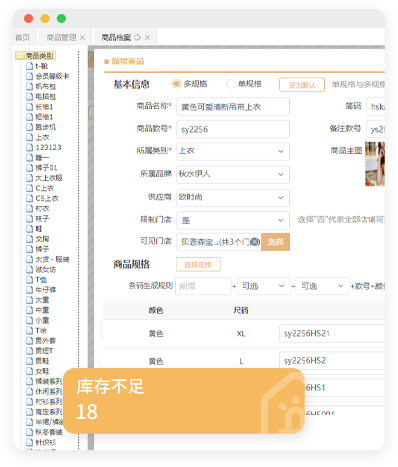
Task: Click the 商品类别 root folder icon
Action: click(20, 55)
